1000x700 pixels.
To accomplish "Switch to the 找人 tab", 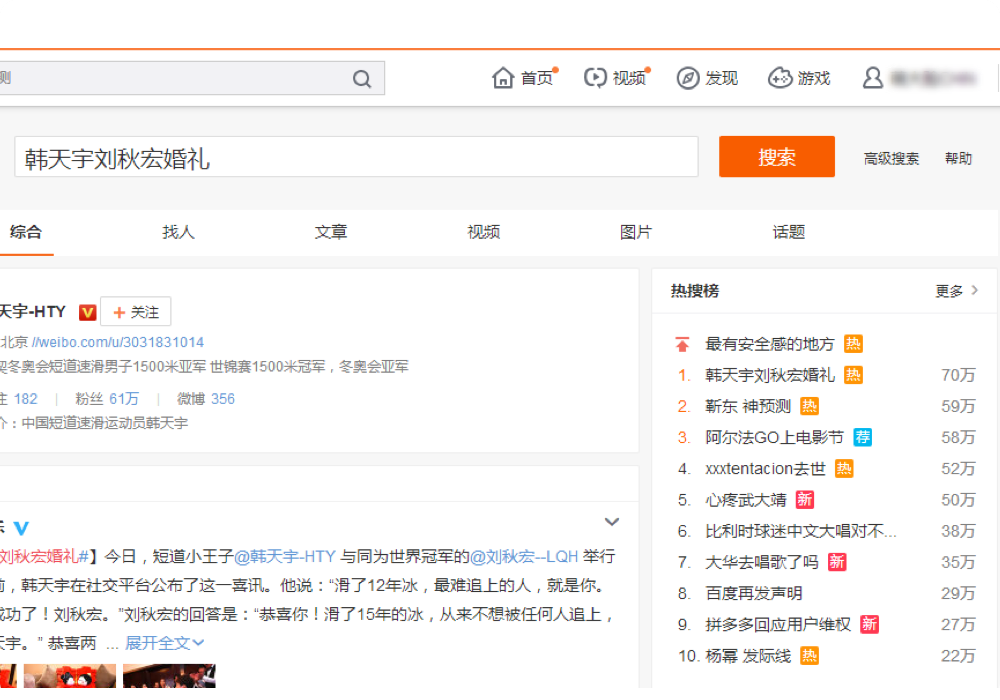I will click(178, 232).
